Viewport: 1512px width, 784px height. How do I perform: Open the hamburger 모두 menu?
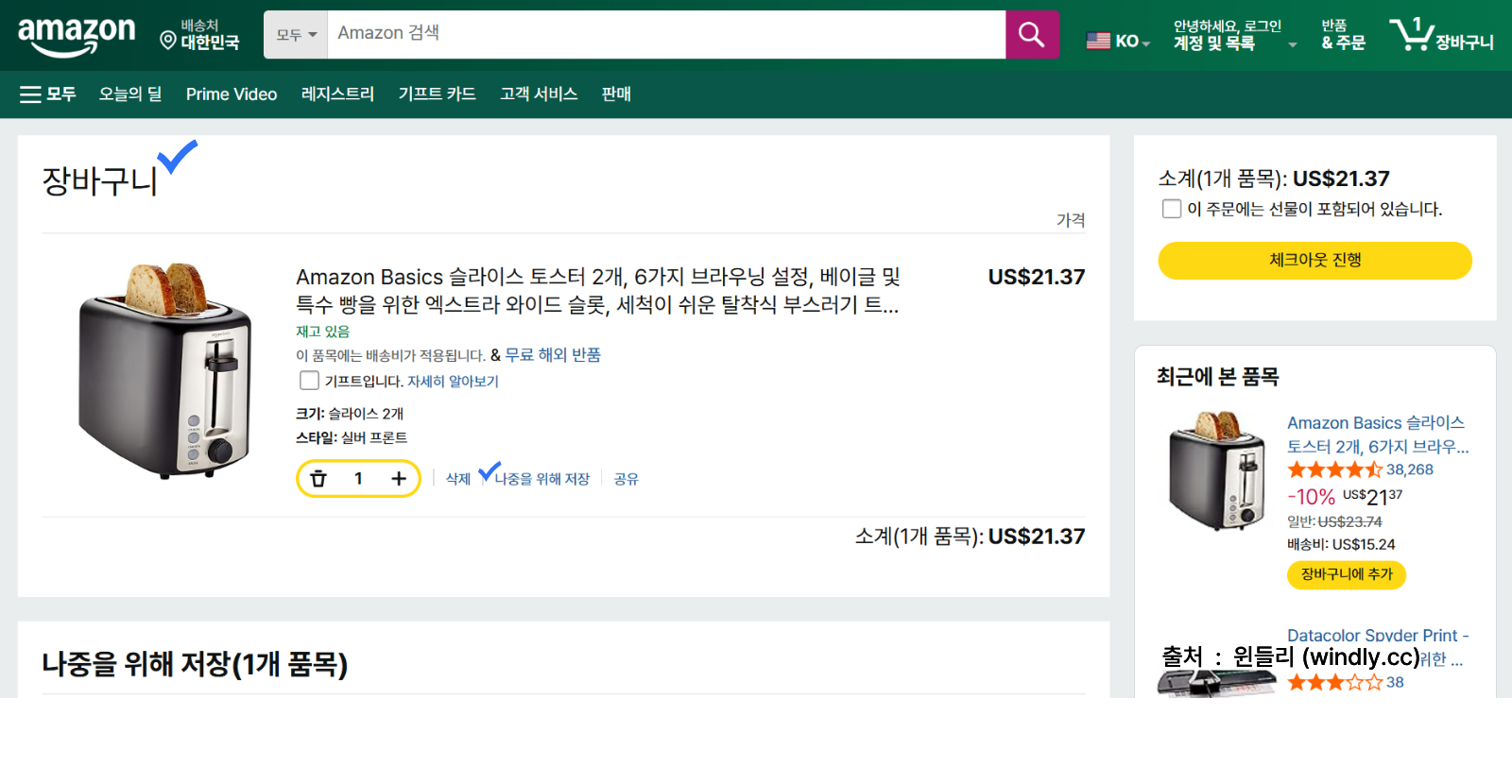[47, 94]
